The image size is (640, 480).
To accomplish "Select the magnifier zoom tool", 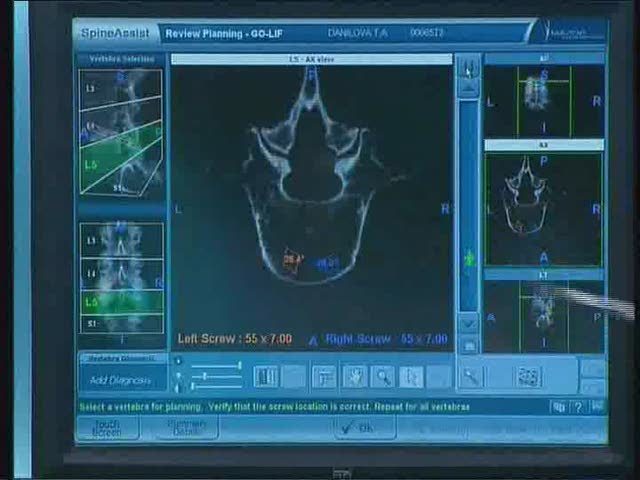I will (382, 376).
